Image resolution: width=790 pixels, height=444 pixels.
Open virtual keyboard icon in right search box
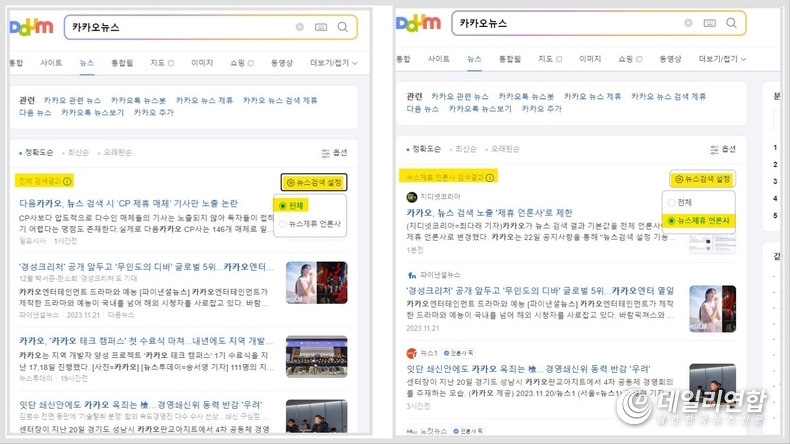[709, 23]
